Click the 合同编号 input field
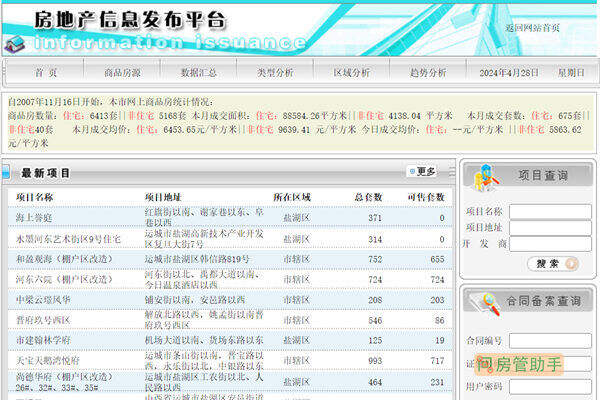 [x=550, y=340]
